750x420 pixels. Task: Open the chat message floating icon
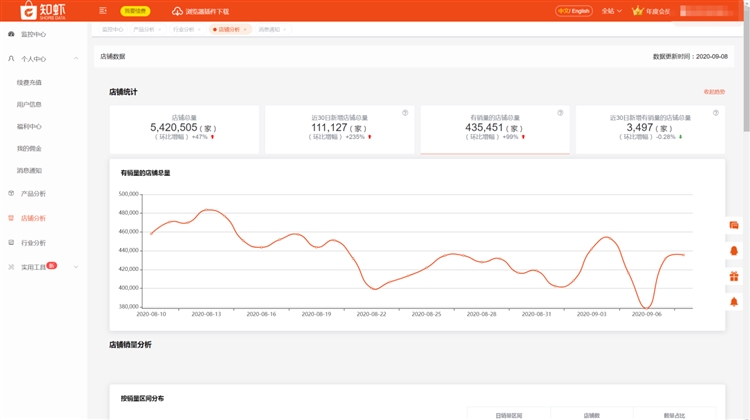click(x=734, y=226)
